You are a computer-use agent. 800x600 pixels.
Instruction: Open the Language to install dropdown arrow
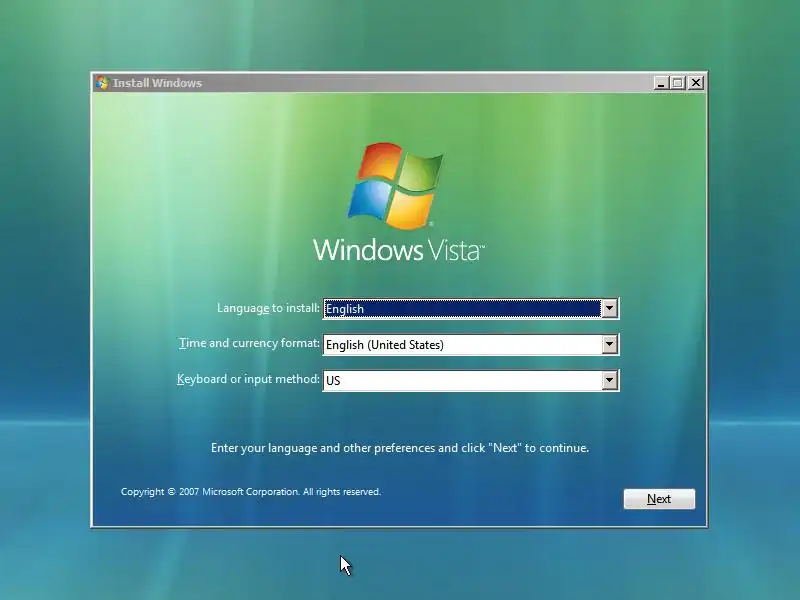(609, 308)
